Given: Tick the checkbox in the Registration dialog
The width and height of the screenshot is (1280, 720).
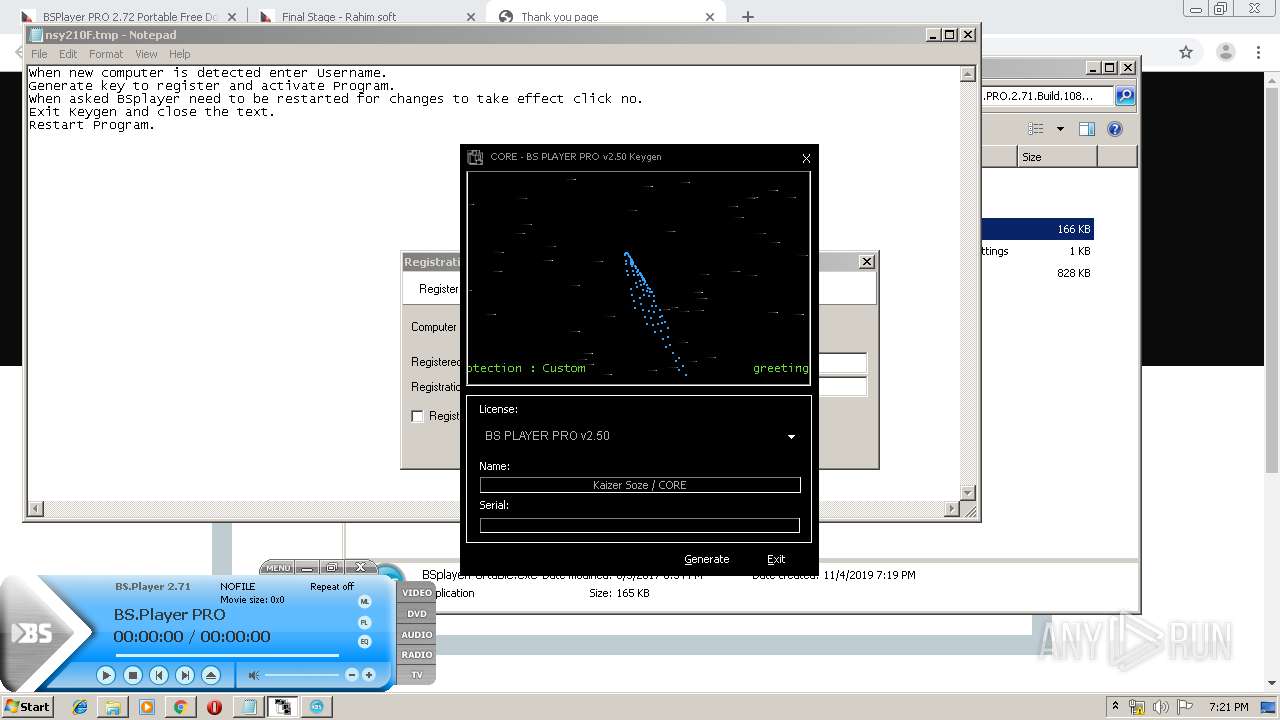Looking at the screenshot, I should (418, 416).
